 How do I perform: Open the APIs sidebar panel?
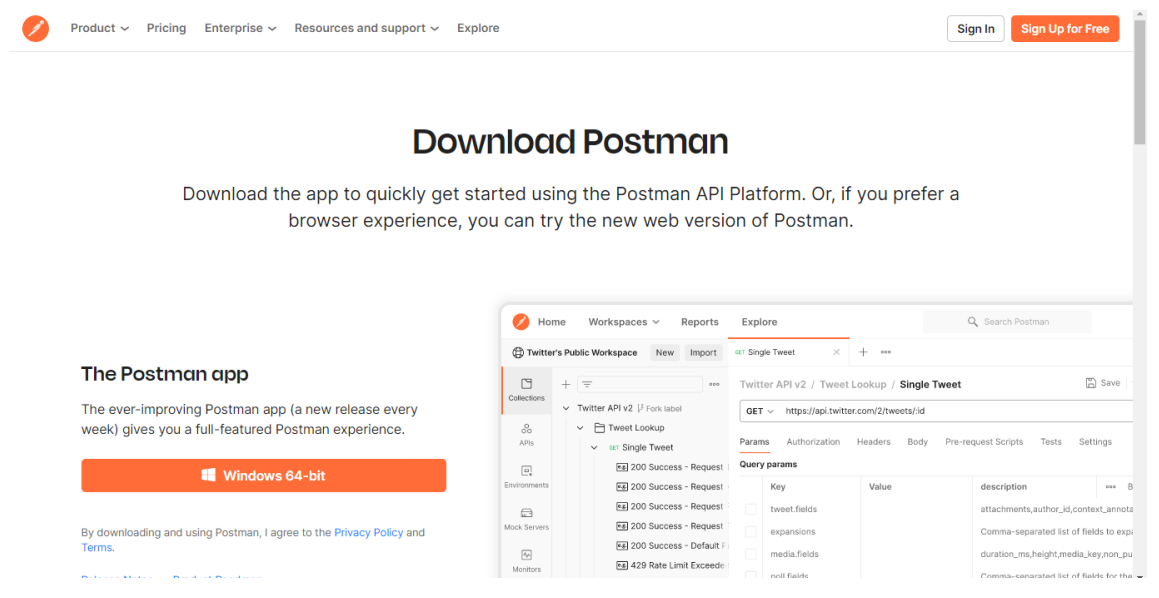pyautogui.click(x=526, y=434)
